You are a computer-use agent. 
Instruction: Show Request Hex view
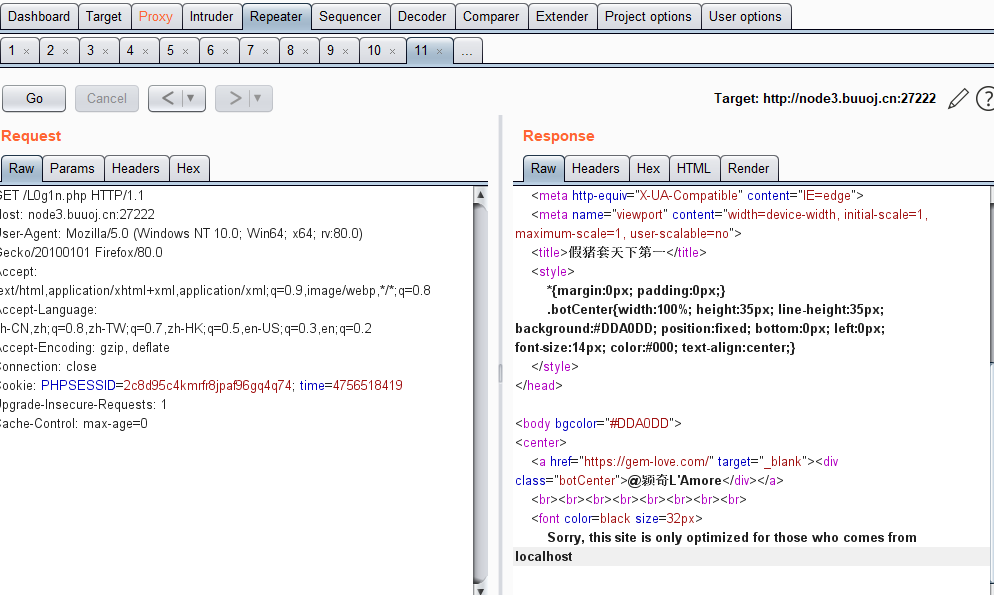coord(188,169)
